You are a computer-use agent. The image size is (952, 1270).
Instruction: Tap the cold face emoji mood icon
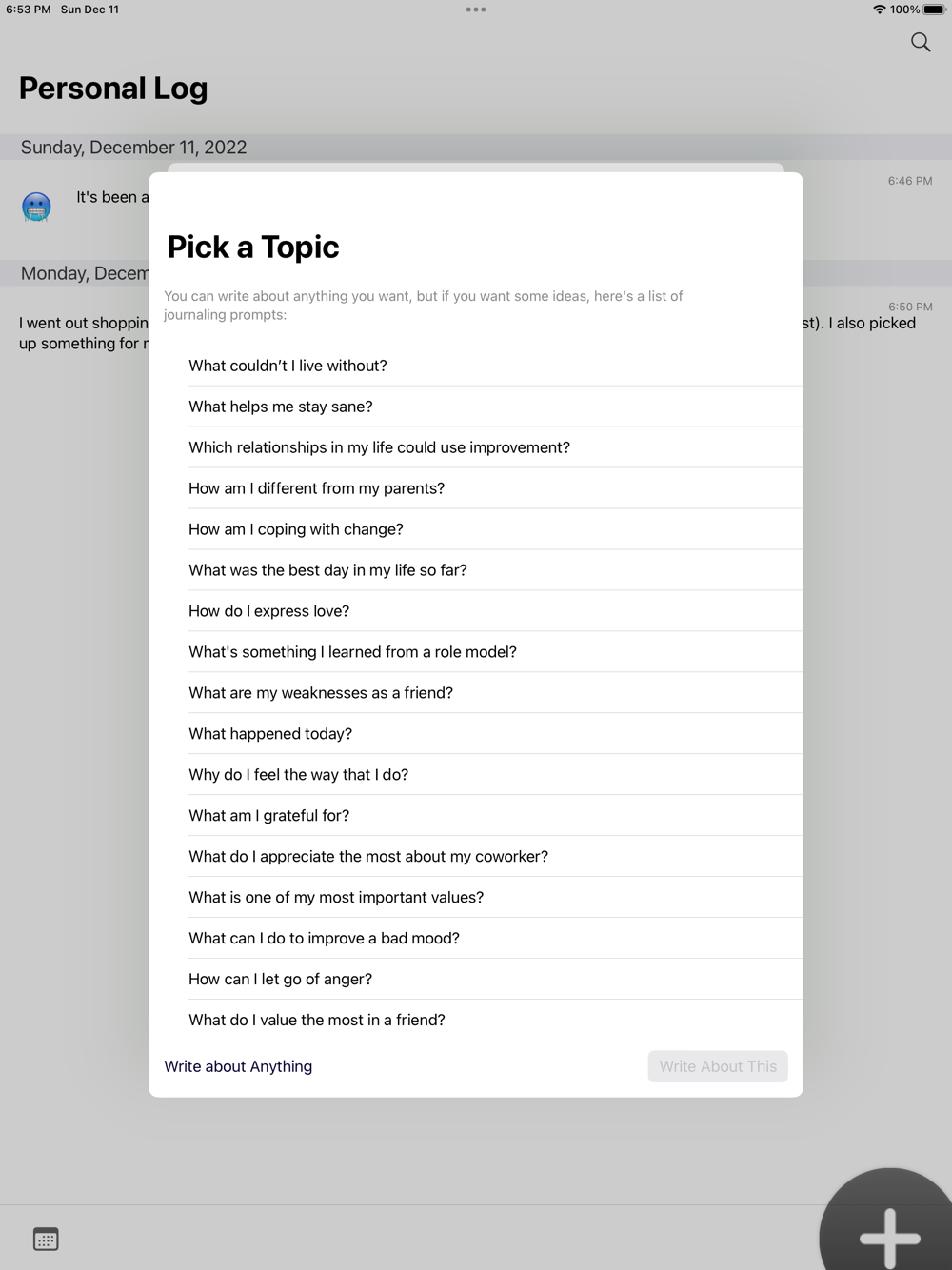coord(36,207)
